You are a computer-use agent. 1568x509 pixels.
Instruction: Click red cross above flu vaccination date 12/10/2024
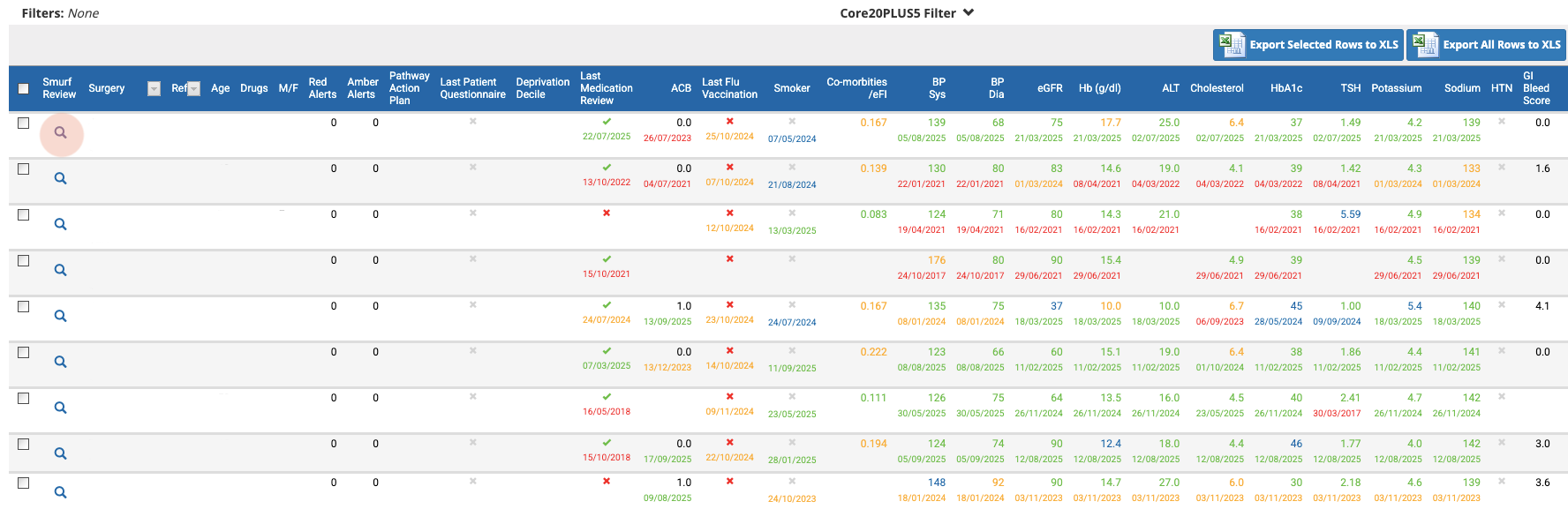coord(729,213)
